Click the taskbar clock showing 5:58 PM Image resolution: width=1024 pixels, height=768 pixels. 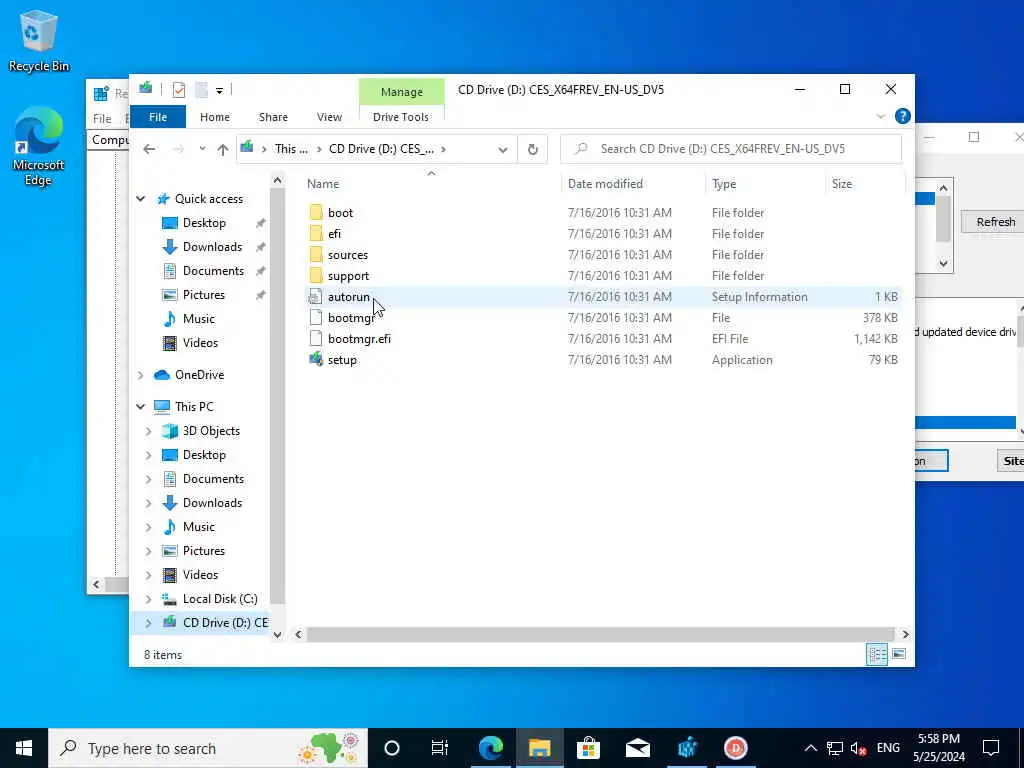(939, 748)
